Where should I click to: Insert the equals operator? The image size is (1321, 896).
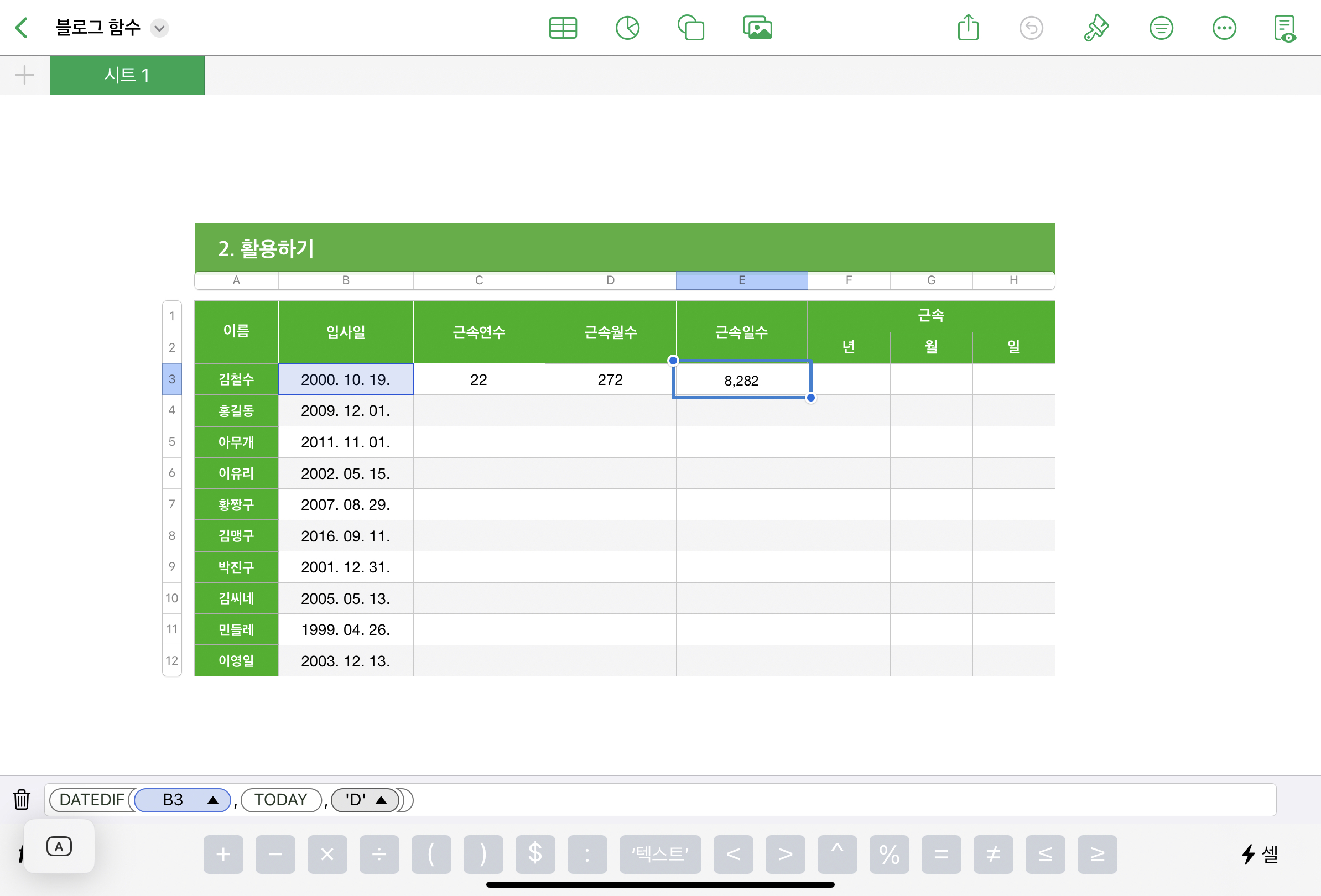point(942,854)
